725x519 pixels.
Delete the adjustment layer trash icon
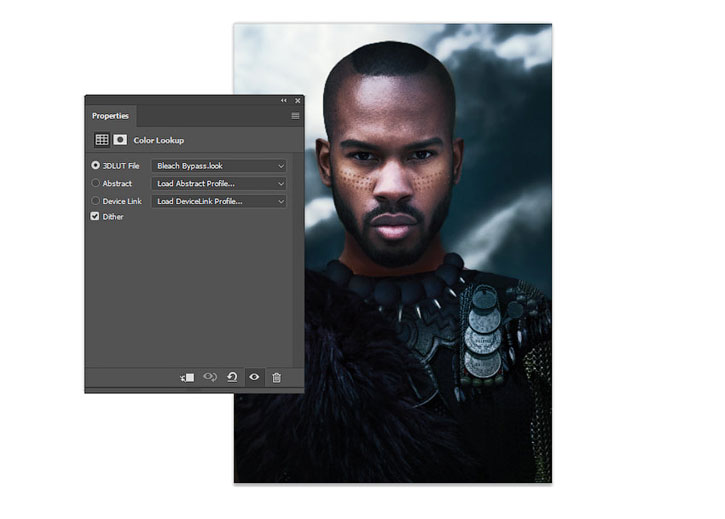pos(276,377)
